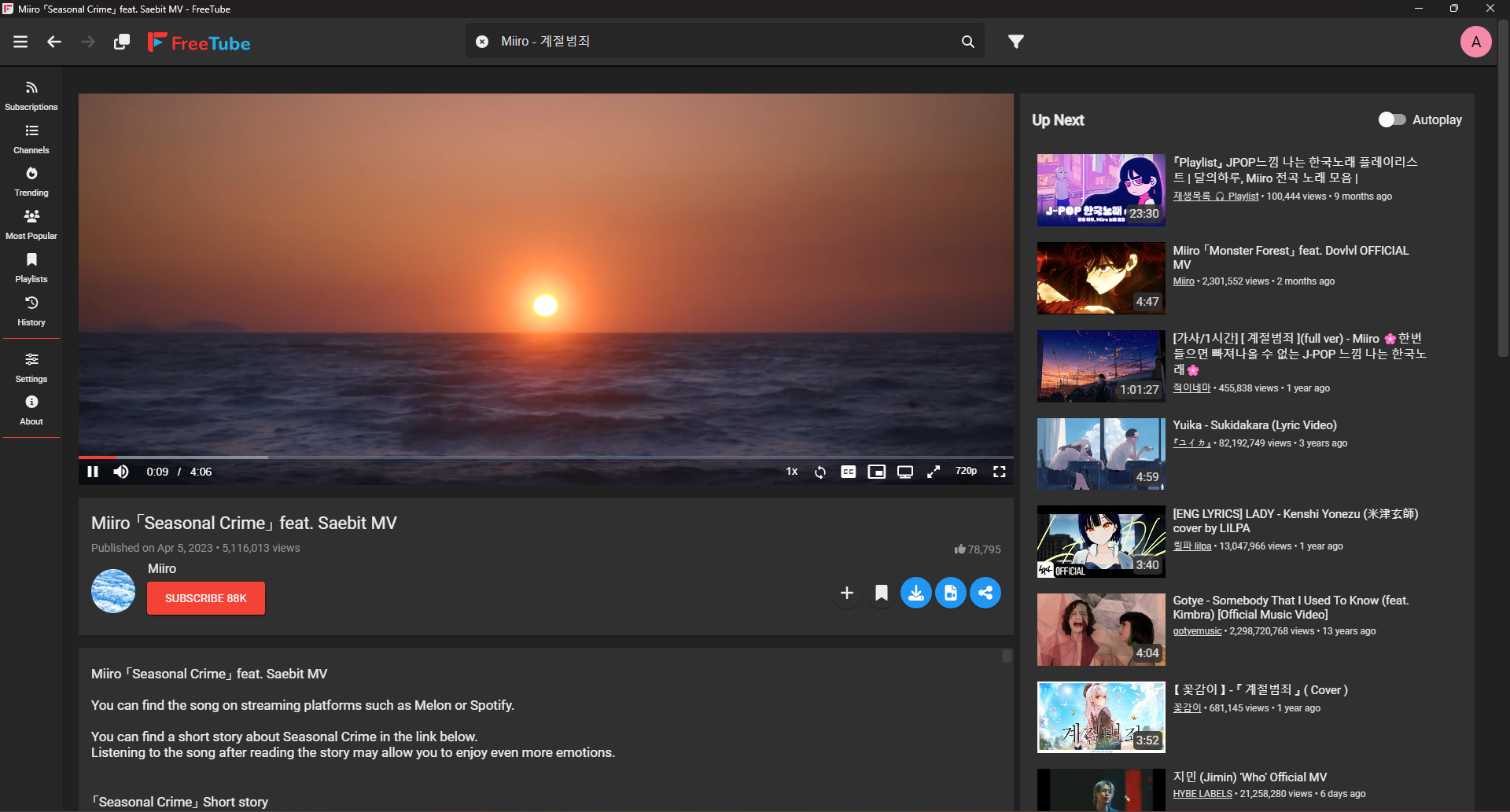This screenshot has width=1510, height=812.
Task: Toggle closed captions CC
Action: pos(849,472)
